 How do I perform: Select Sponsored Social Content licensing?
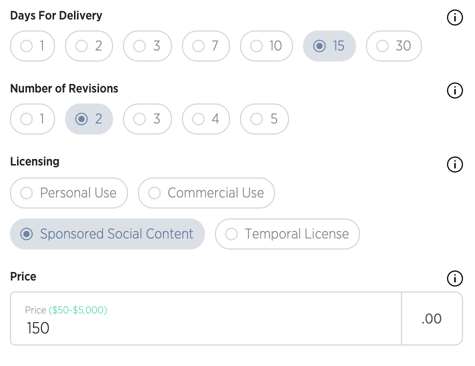107,234
